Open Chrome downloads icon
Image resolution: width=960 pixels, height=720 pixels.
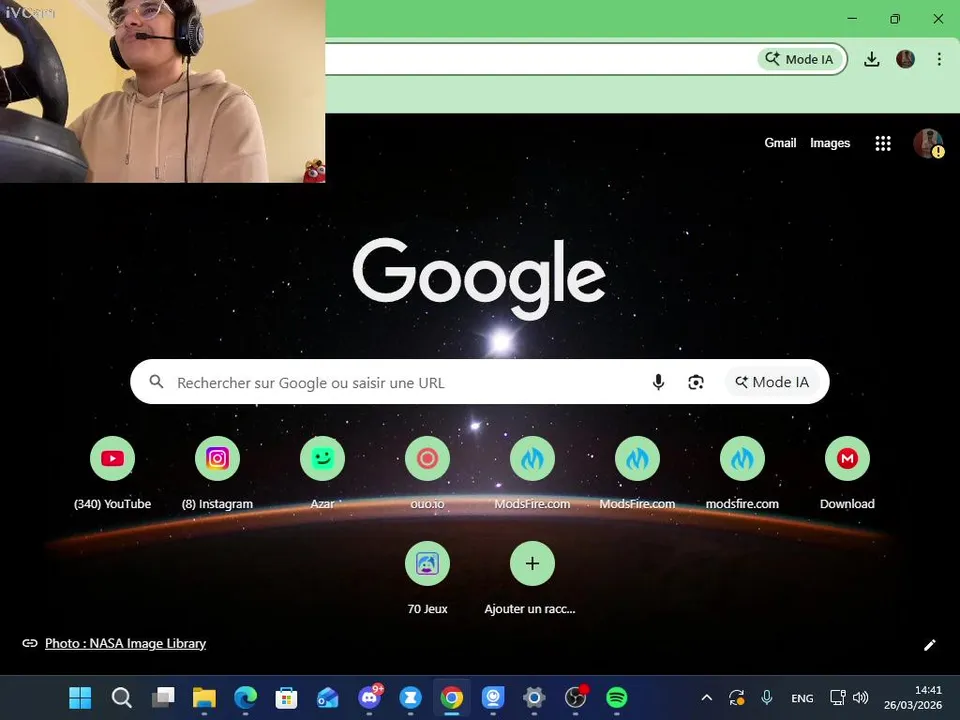872,59
